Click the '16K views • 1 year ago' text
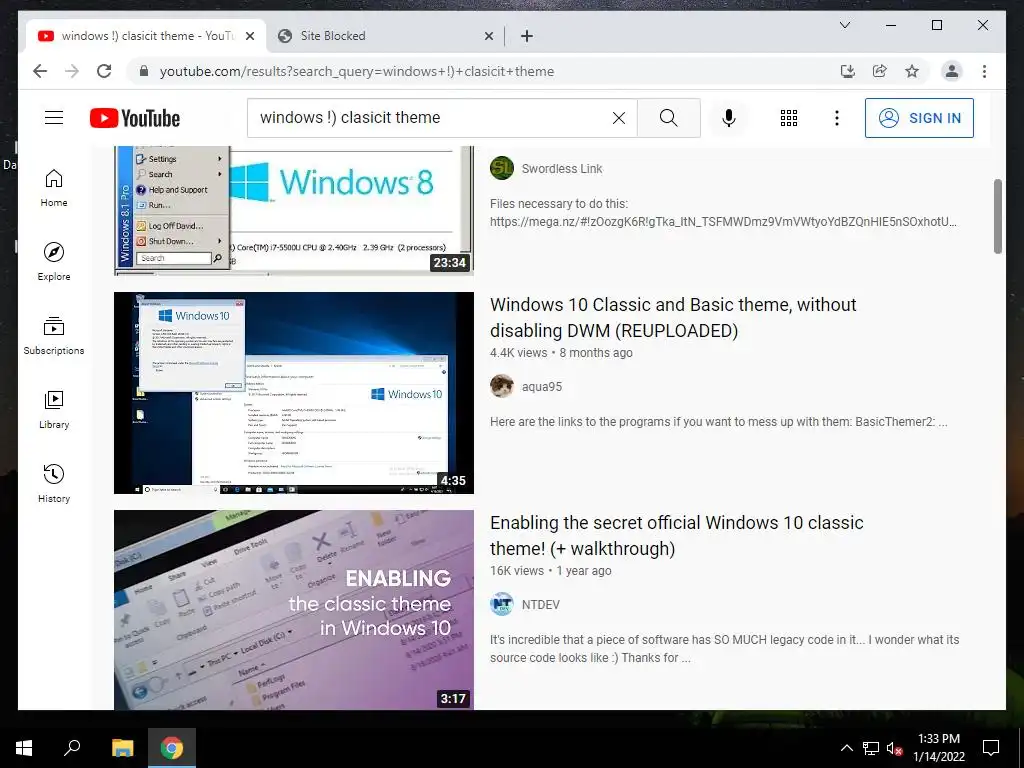1024x768 pixels. pyautogui.click(x=551, y=571)
